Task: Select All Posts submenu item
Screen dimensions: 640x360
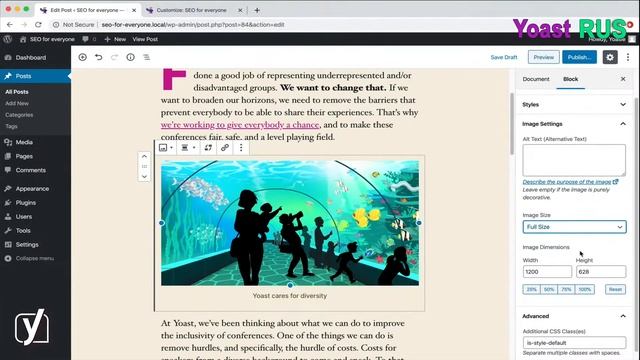Action: coord(17,92)
